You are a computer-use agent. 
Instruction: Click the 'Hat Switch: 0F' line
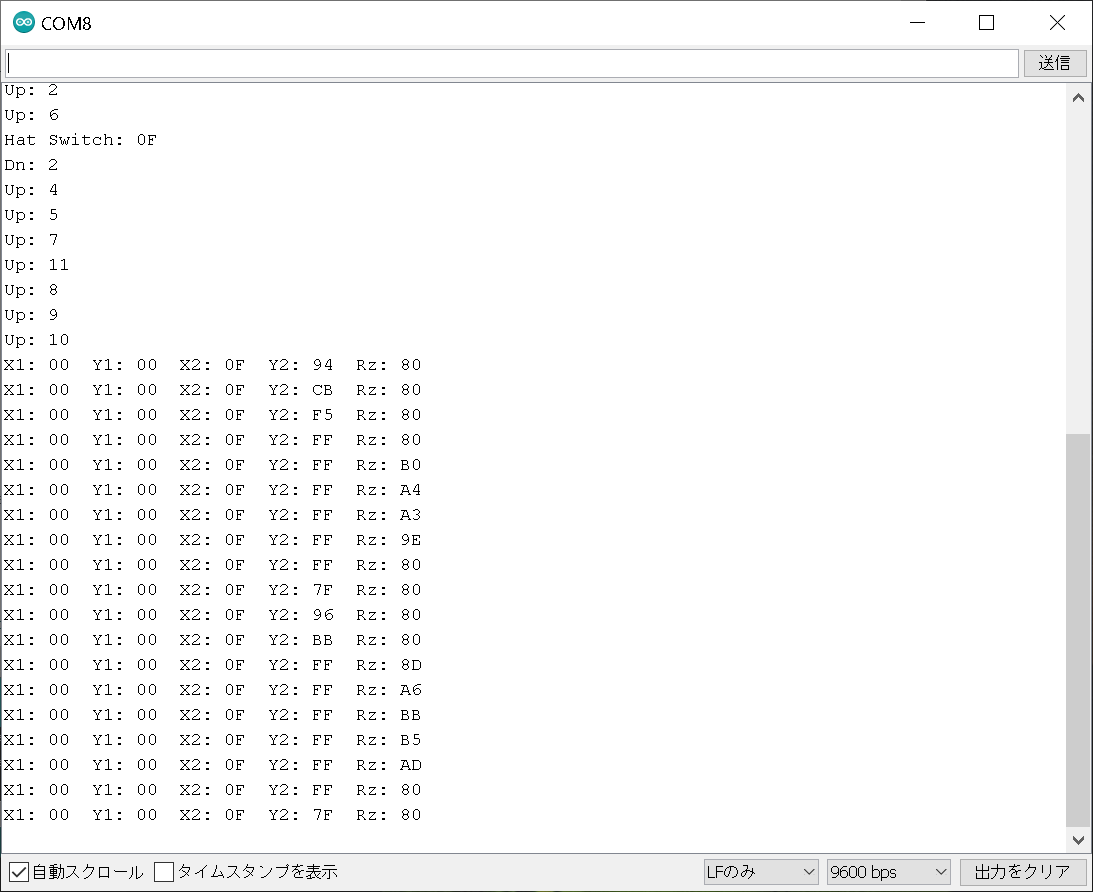point(81,140)
